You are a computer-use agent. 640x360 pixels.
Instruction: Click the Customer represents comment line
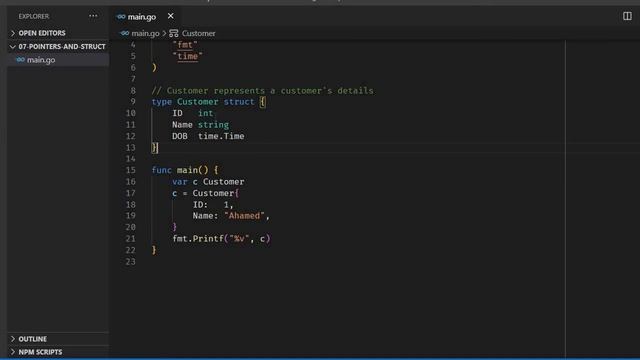click(x=262, y=90)
